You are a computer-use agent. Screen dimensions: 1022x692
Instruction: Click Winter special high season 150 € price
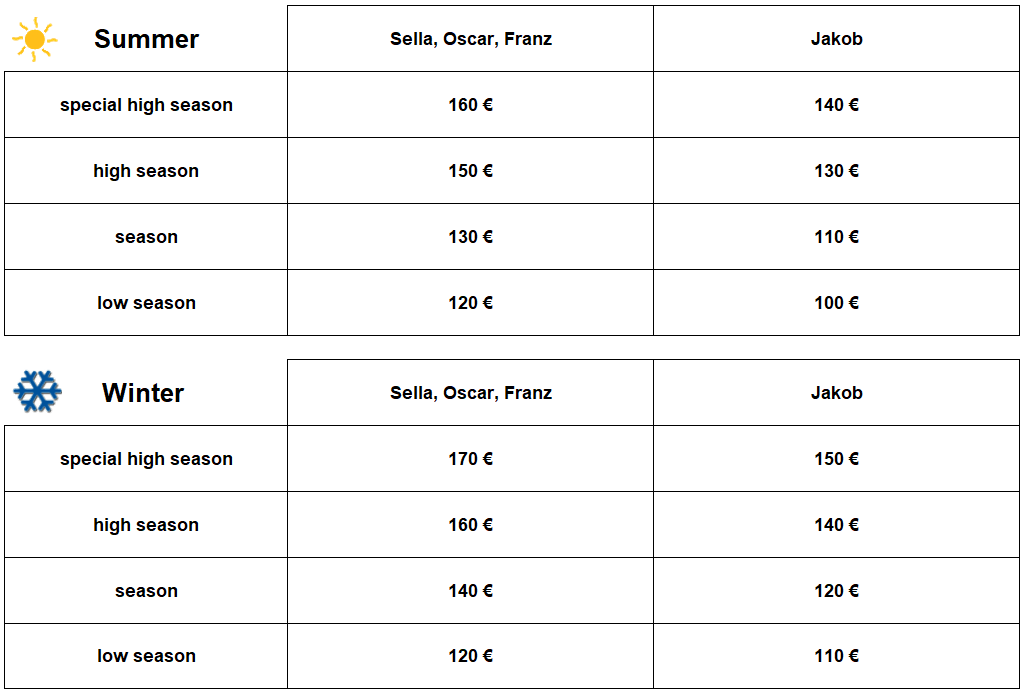pos(836,459)
